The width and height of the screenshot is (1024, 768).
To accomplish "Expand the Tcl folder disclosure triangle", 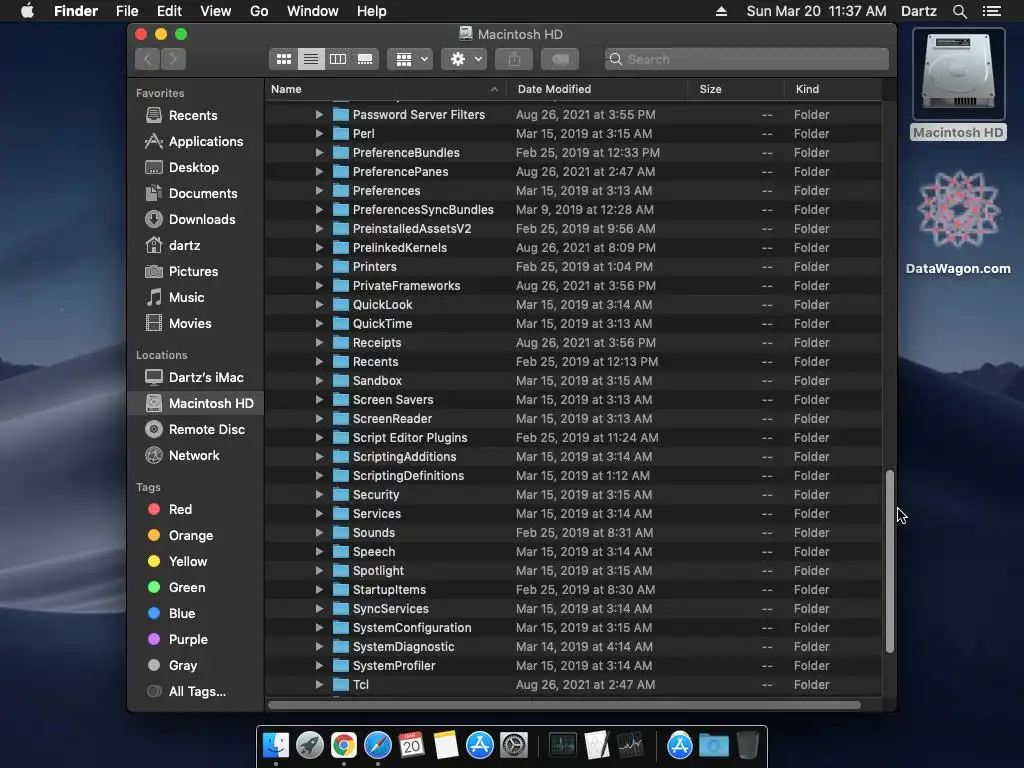I will [x=319, y=685].
